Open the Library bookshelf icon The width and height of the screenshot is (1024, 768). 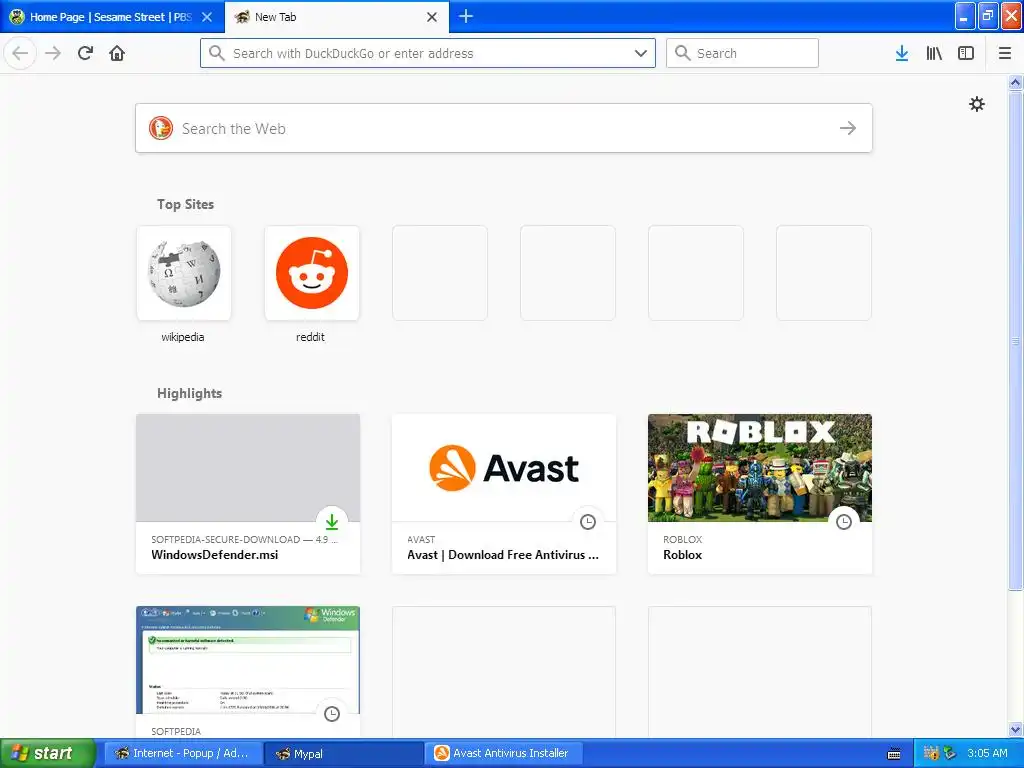(934, 53)
